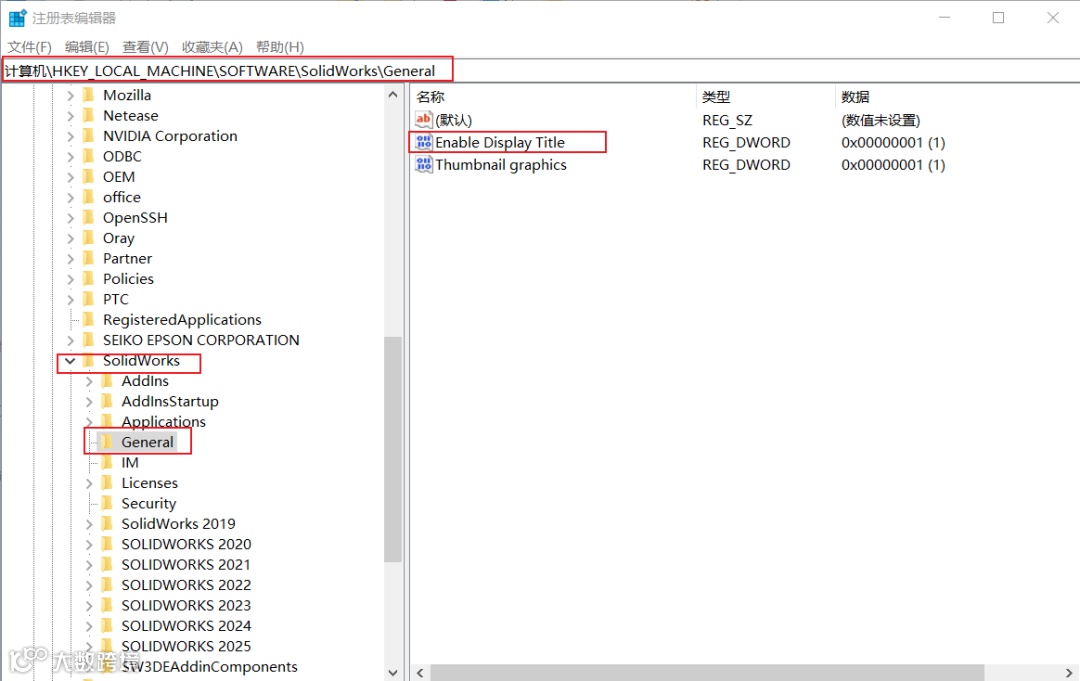1080x681 pixels.
Task: Expand the SOLIDWORKS 2024 subkey
Action: click(89, 626)
